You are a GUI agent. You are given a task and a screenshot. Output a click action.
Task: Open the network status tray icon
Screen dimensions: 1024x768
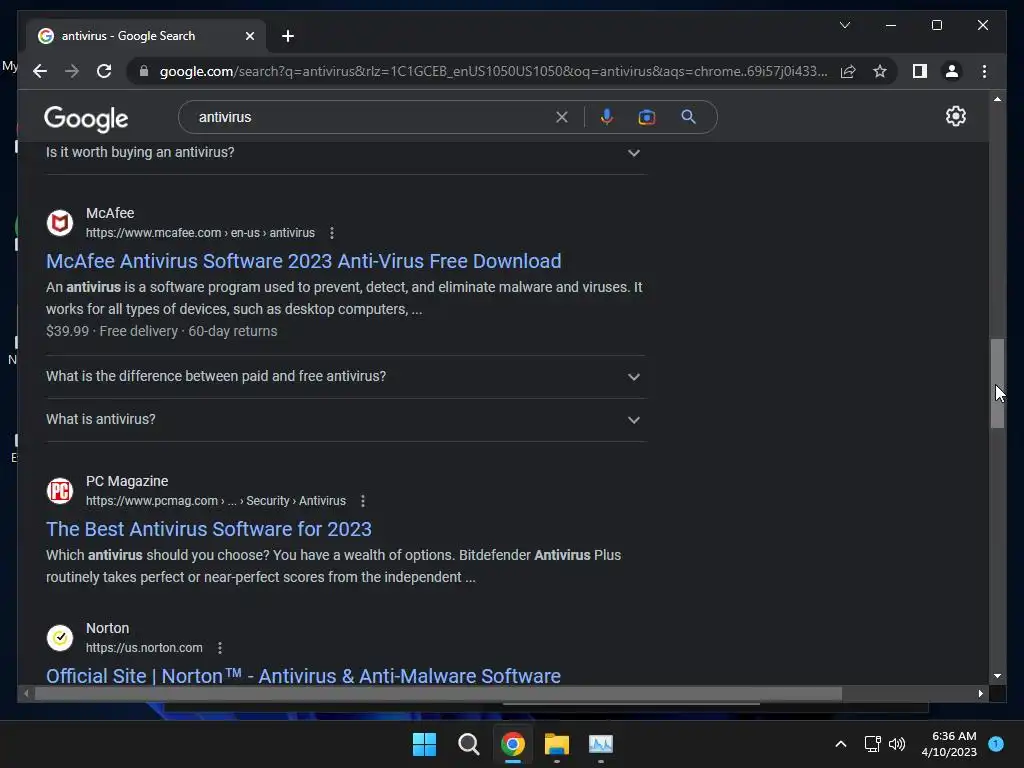(872, 744)
